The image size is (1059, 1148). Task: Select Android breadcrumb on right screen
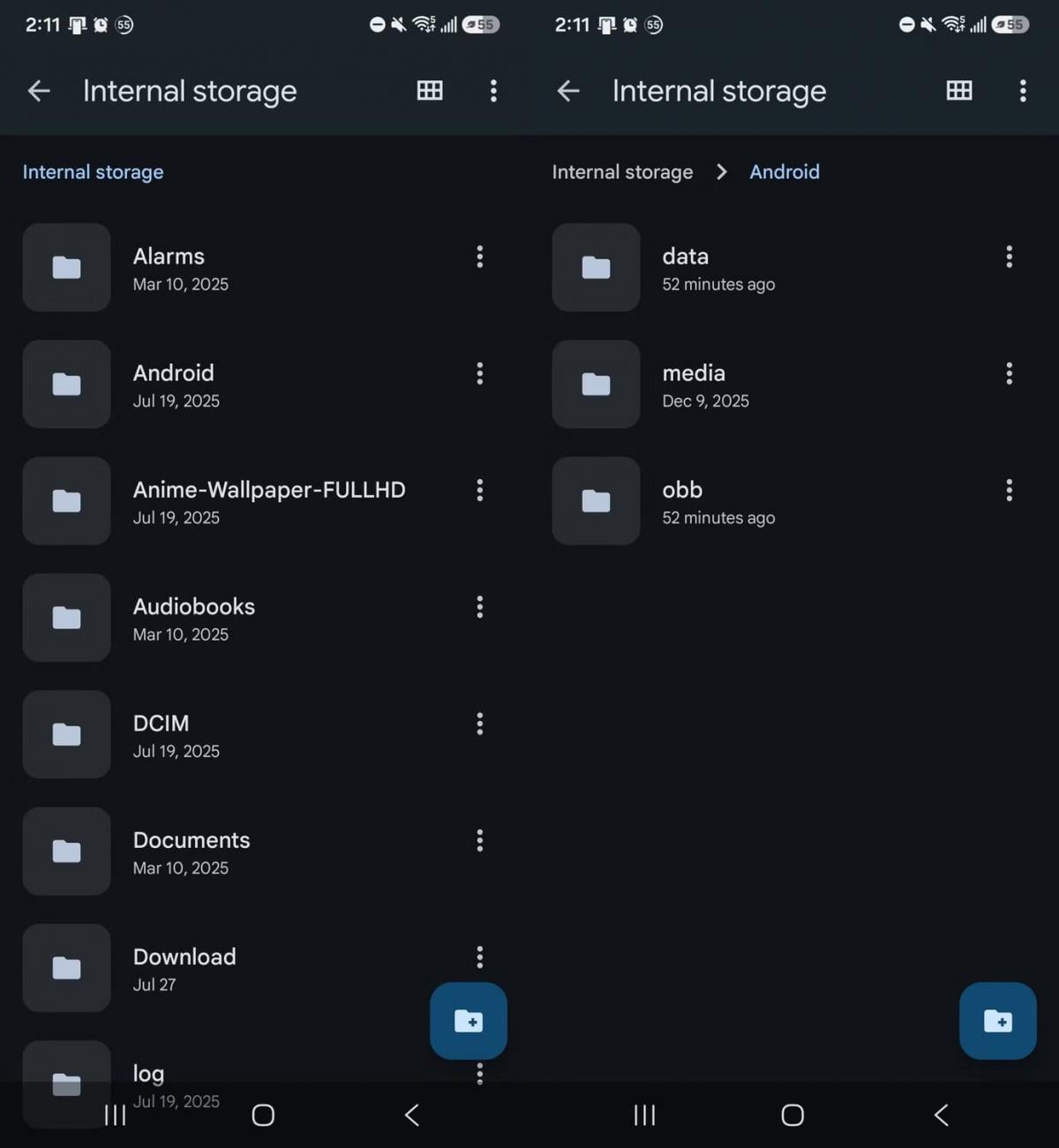pos(785,171)
